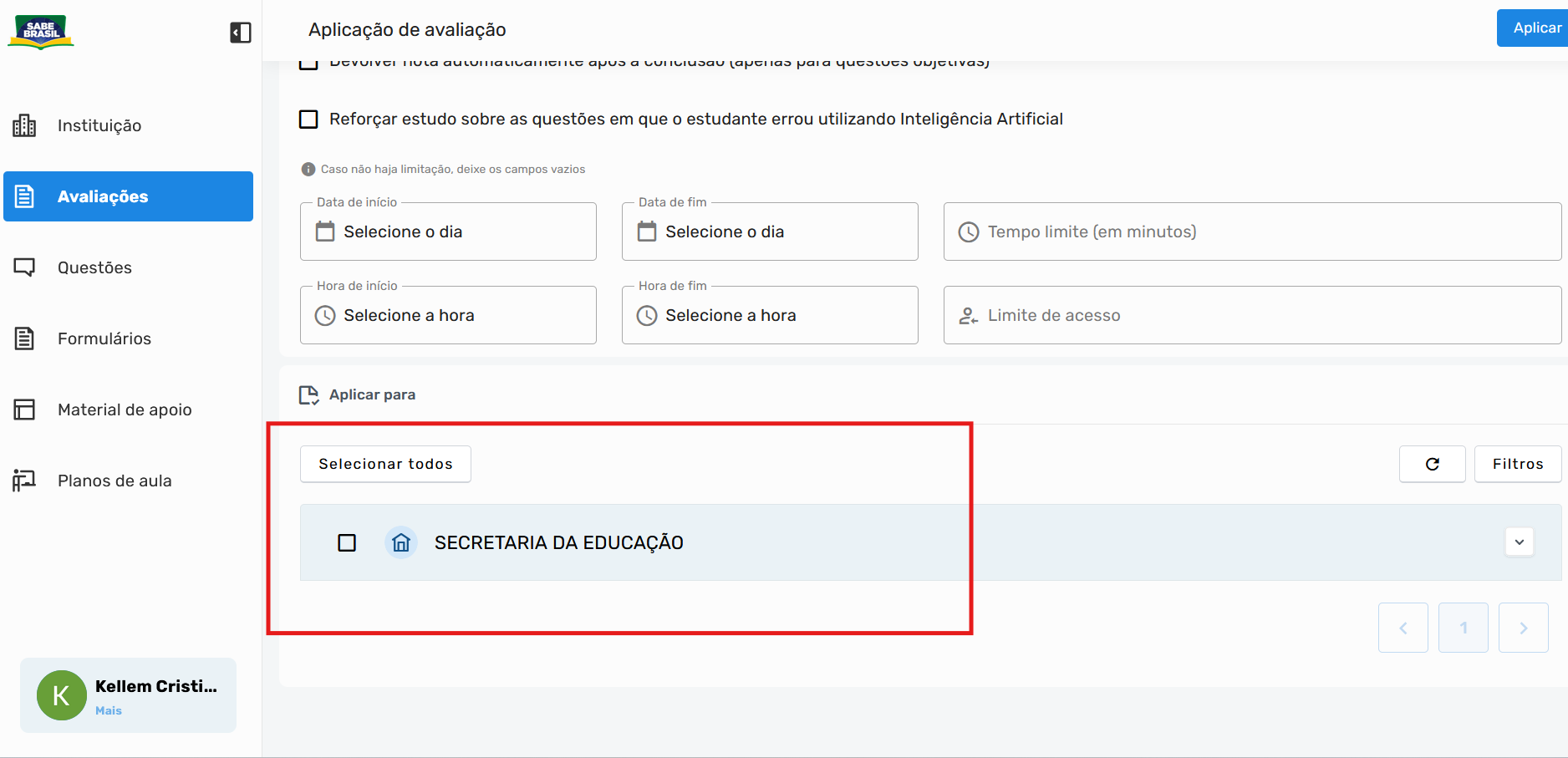Click the Aplicar para document icon
The height and width of the screenshot is (758, 1568).
click(x=309, y=394)
